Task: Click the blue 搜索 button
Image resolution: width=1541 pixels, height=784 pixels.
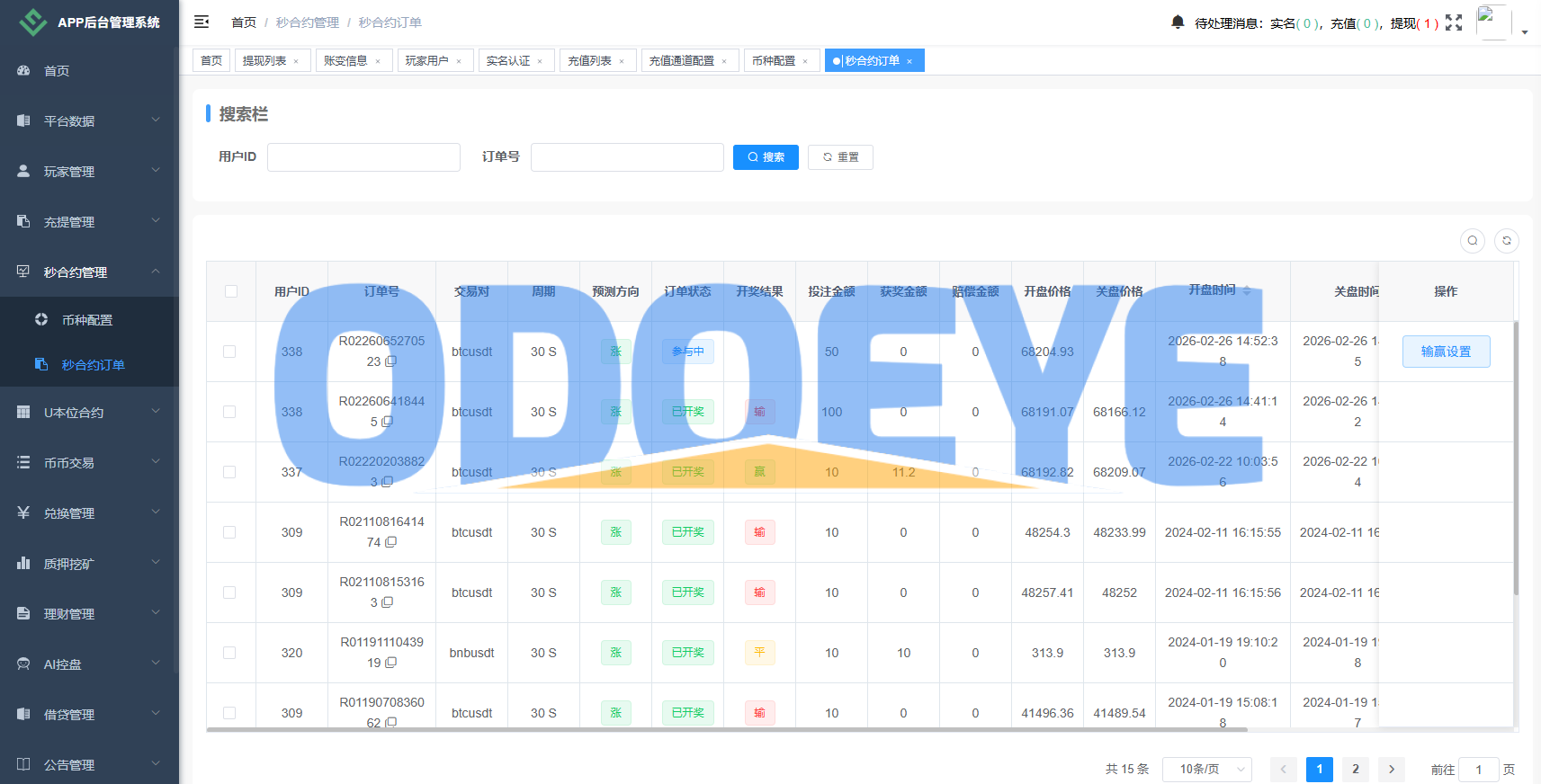Action: tap(766, 156)
